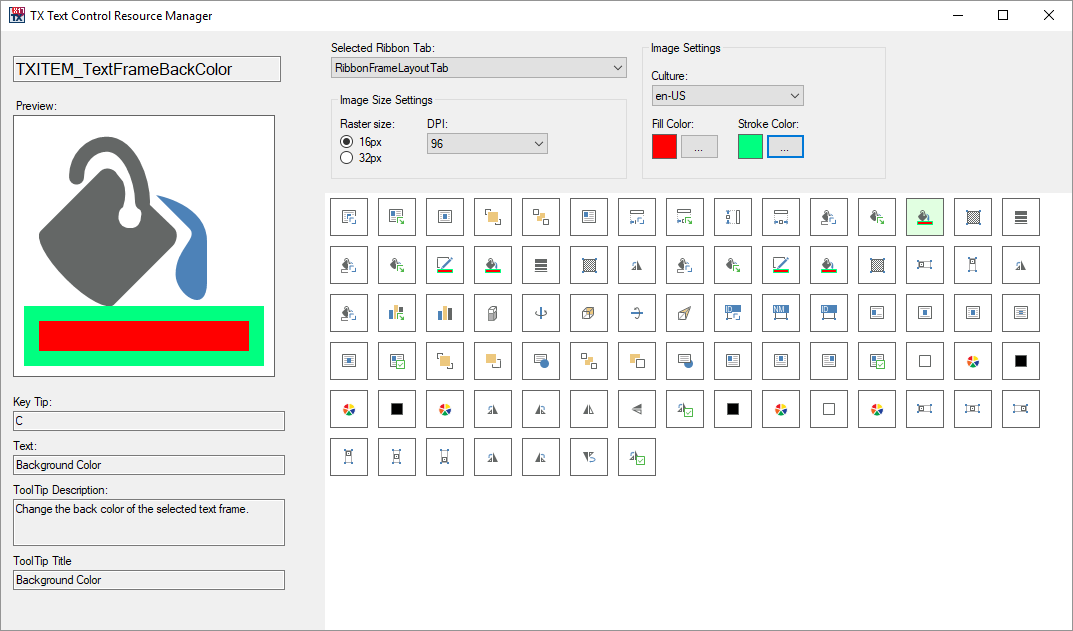Click the bar chart icon without arrow
Viewport: 1073px width, 631px height.
tap(444, 313)
